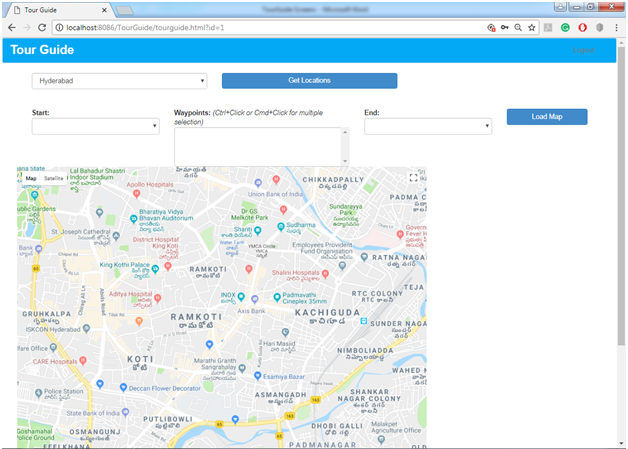Click the browser forward arrow
The image size is (628, 449).
point(27,28)
